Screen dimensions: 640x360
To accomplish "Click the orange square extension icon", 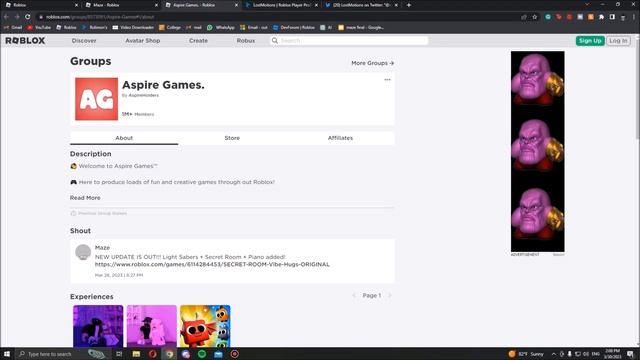I will point(591,17).
